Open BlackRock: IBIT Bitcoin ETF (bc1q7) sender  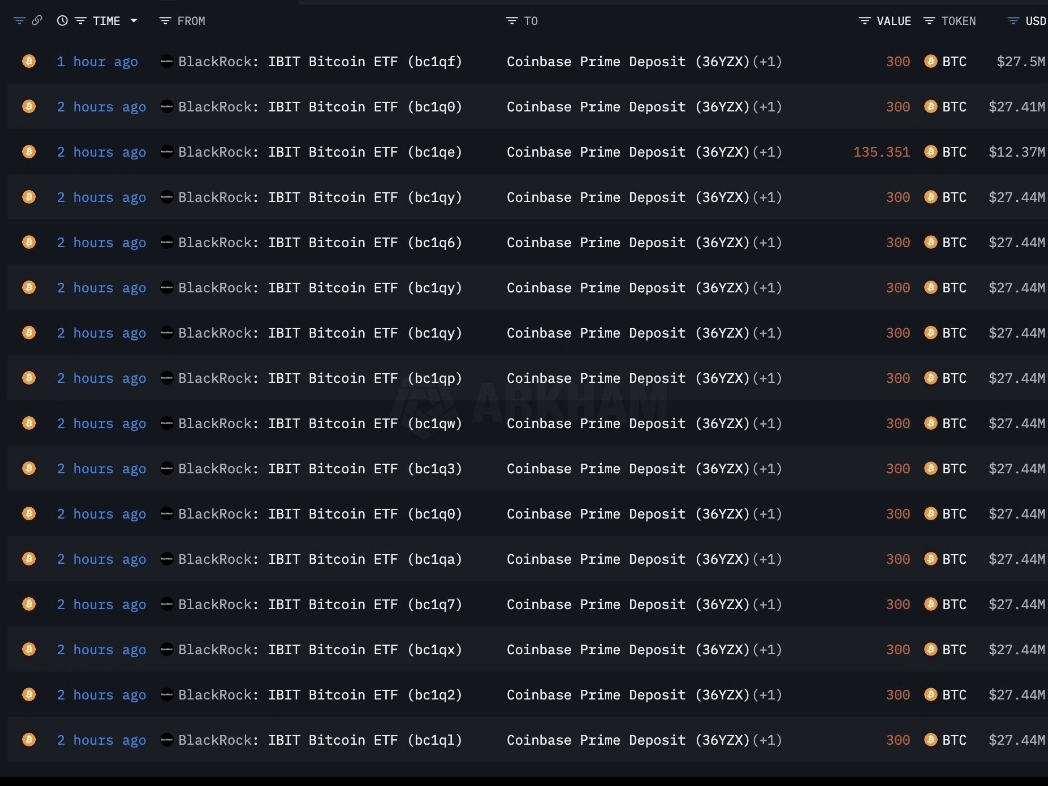pyautogui.click(x=320, y=604)
